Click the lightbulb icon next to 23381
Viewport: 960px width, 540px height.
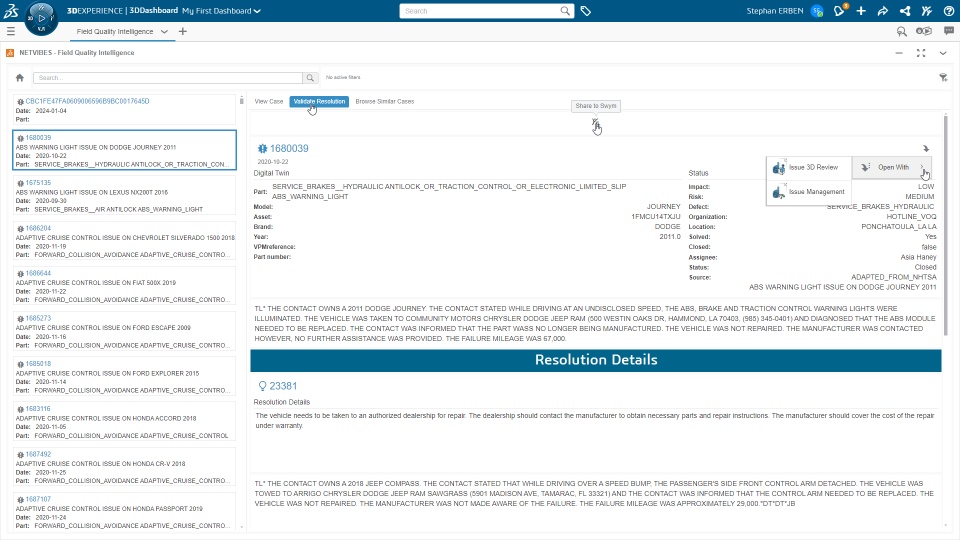[262, 386]
